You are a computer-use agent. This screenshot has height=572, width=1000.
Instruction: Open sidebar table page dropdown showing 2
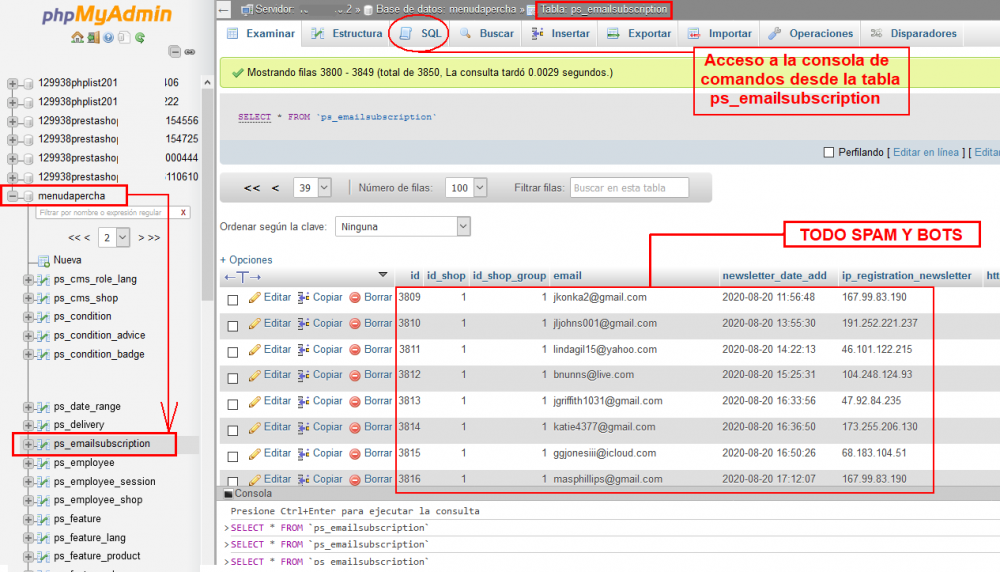(x=114, y=237)
